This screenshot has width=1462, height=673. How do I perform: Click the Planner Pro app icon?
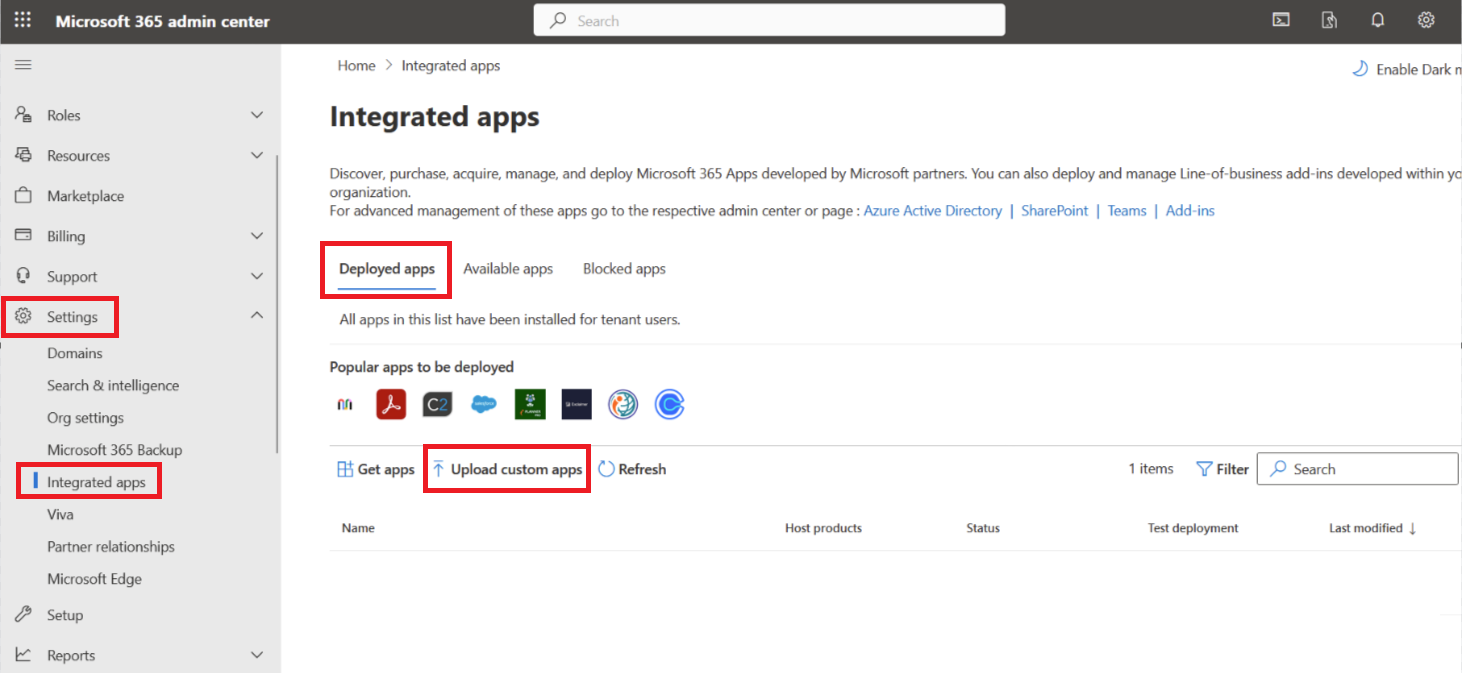coord(530,404)
